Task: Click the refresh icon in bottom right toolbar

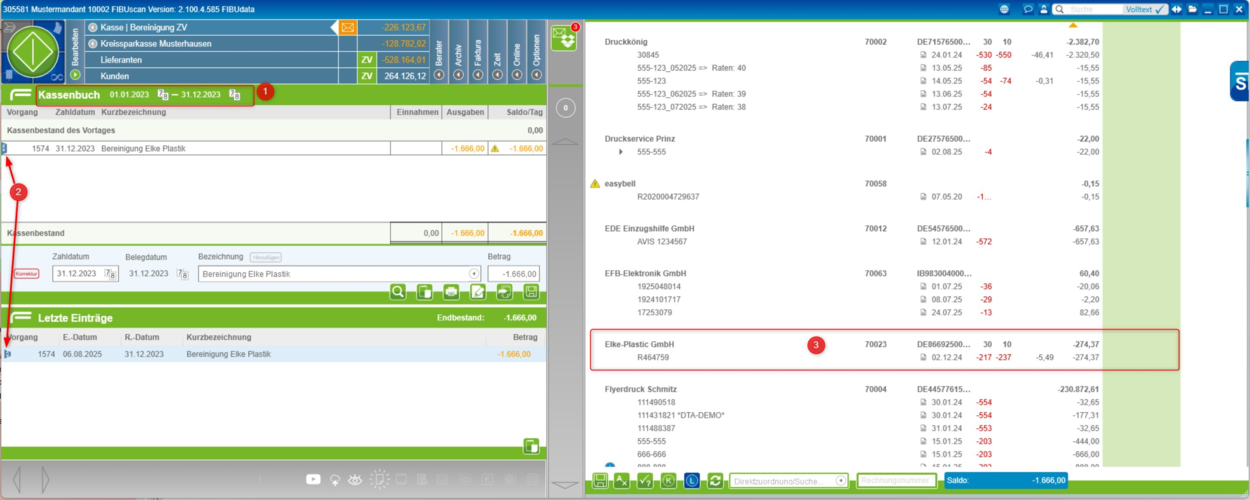Action: click(715, 481)
